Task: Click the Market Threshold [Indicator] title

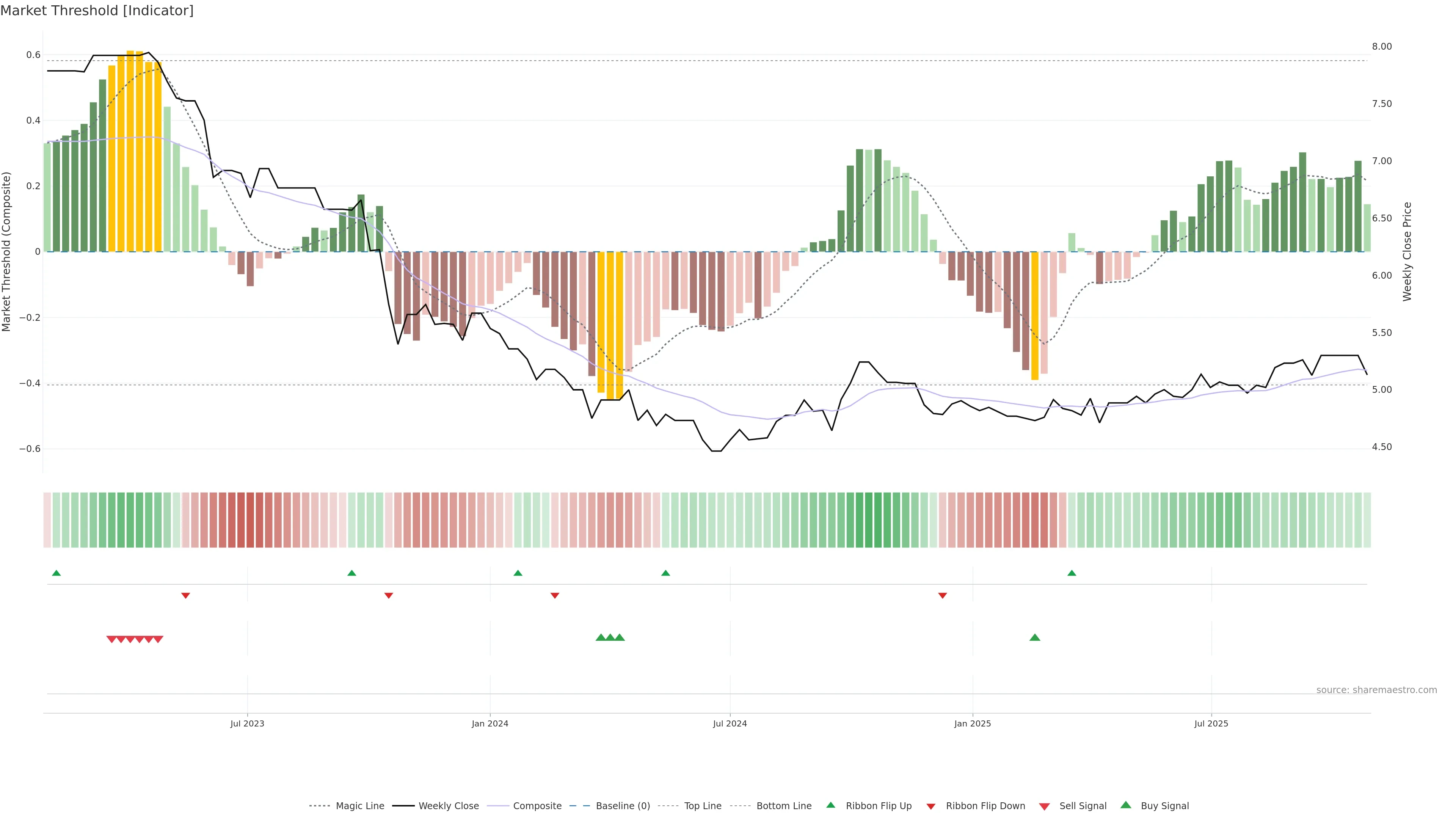Action: click(97, 11)
